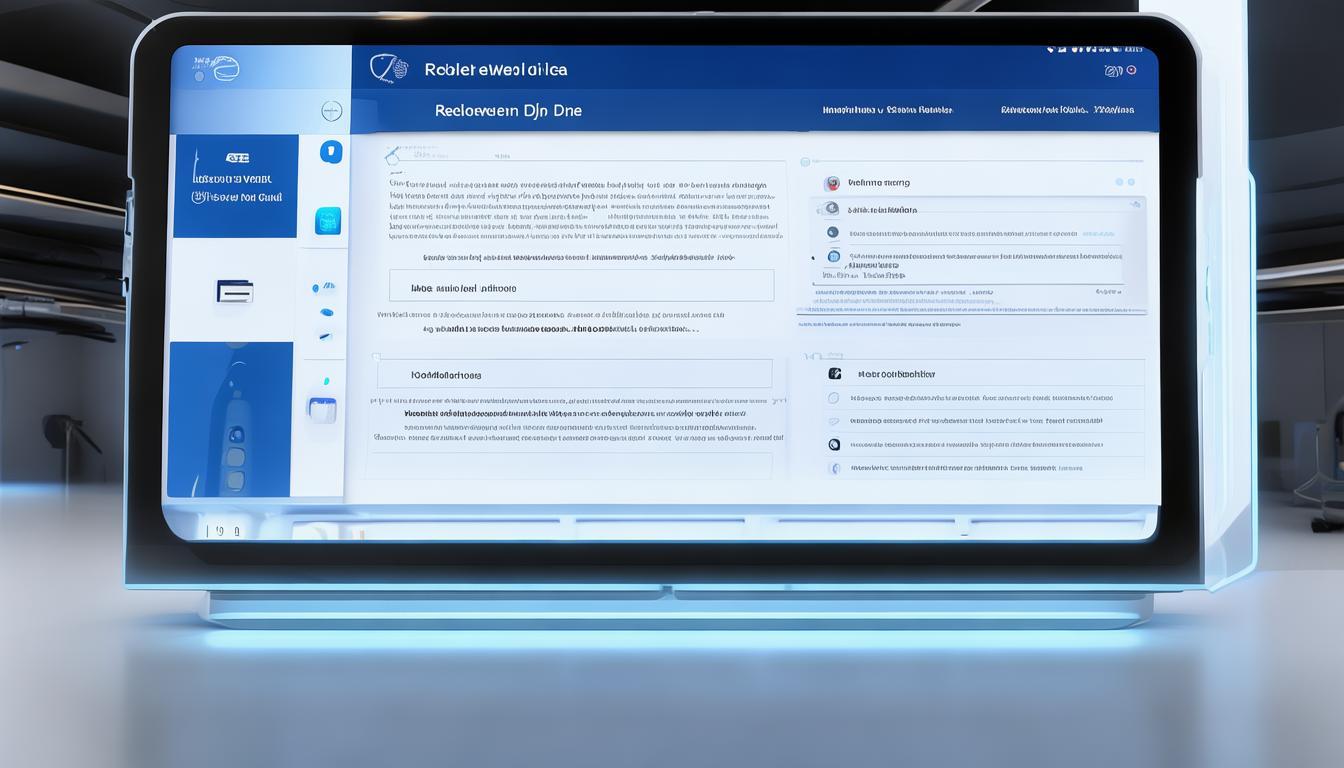Click the "Rèveowtoek lOale" link in the header
The width and height of the screenshot is (1344, 768).
point(1066,110)
